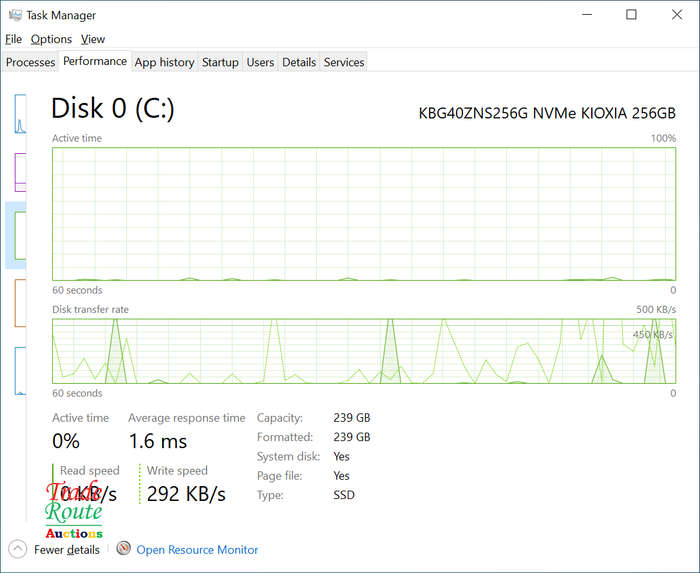700x573 pixels.
Task: Select the bottom blue GPU graph thumbnail
Action: coord(19,370)
